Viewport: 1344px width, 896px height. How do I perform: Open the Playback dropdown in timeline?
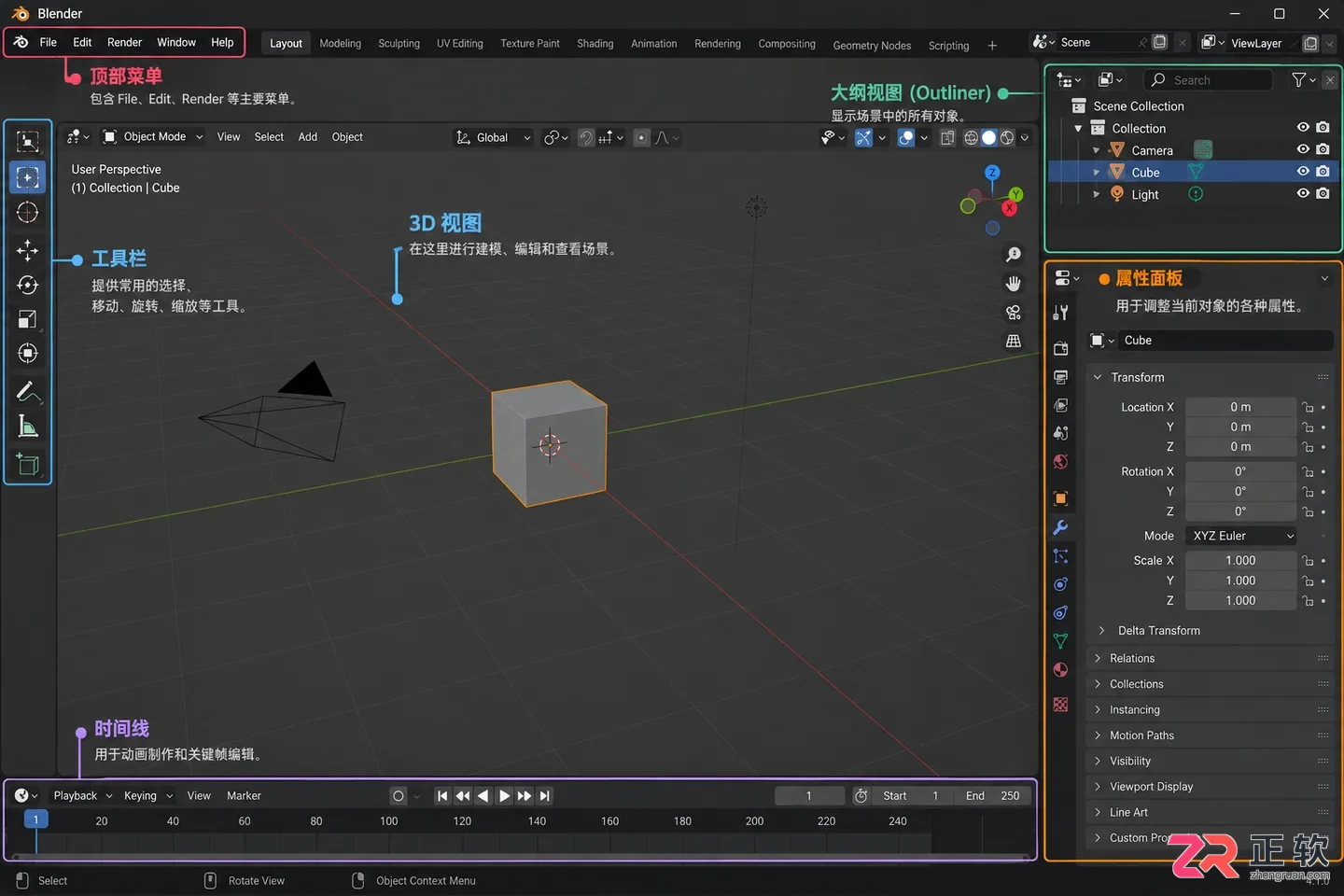(x=82, y=796)
